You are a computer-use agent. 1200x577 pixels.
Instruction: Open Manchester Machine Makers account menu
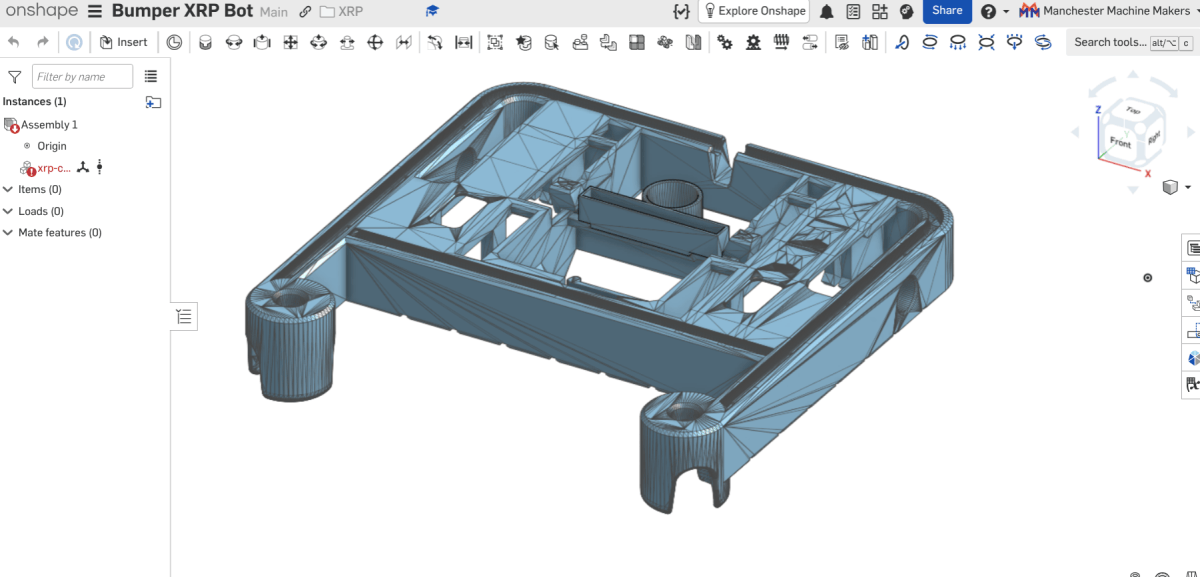(1108, 11)
